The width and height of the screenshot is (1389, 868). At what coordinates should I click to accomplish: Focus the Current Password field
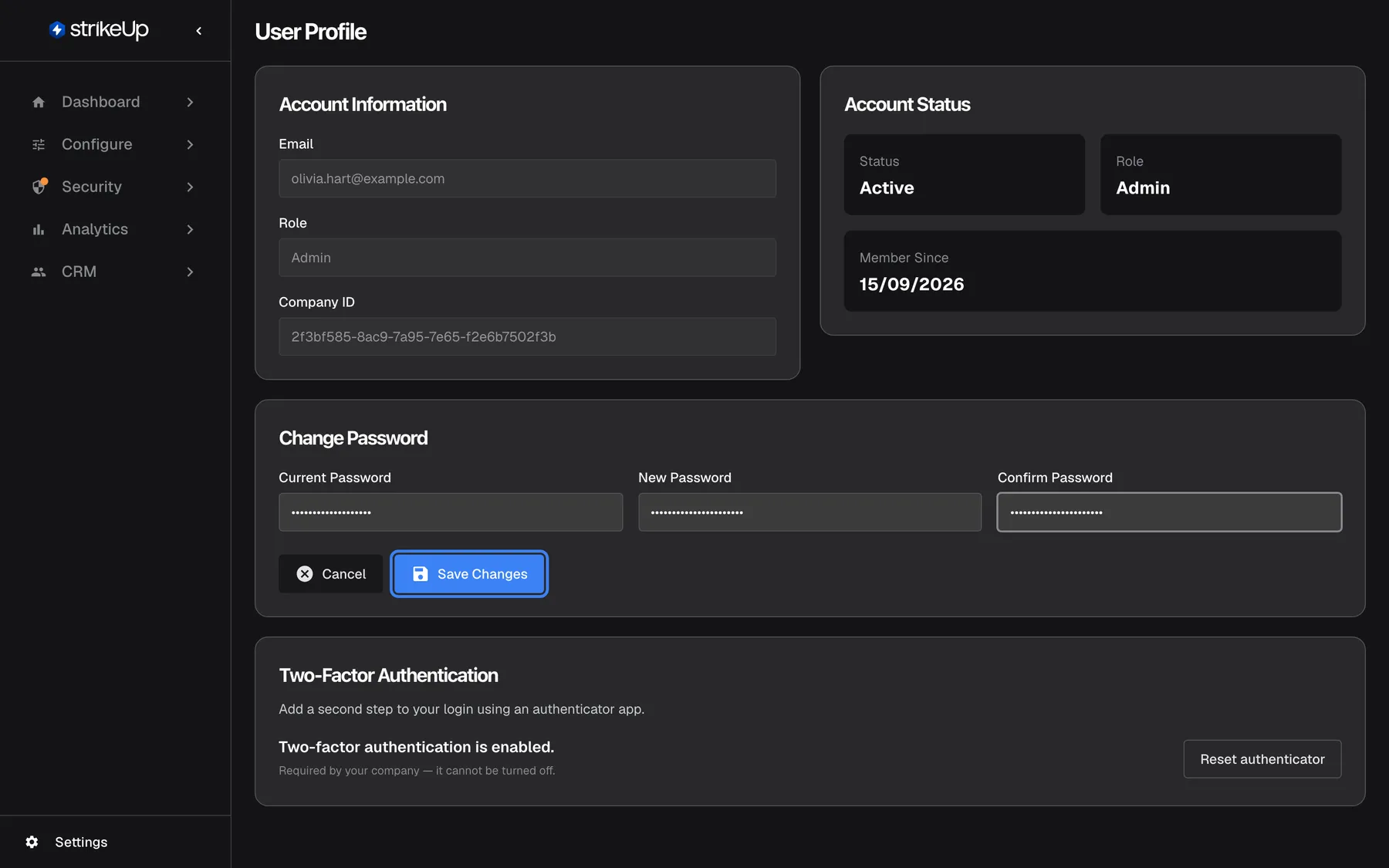[451, 512]
